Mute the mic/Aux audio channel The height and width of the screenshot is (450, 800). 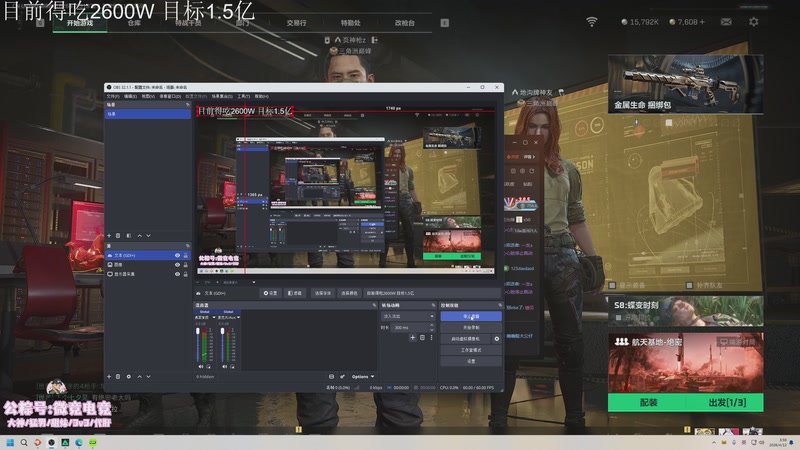tap(224, 366)
